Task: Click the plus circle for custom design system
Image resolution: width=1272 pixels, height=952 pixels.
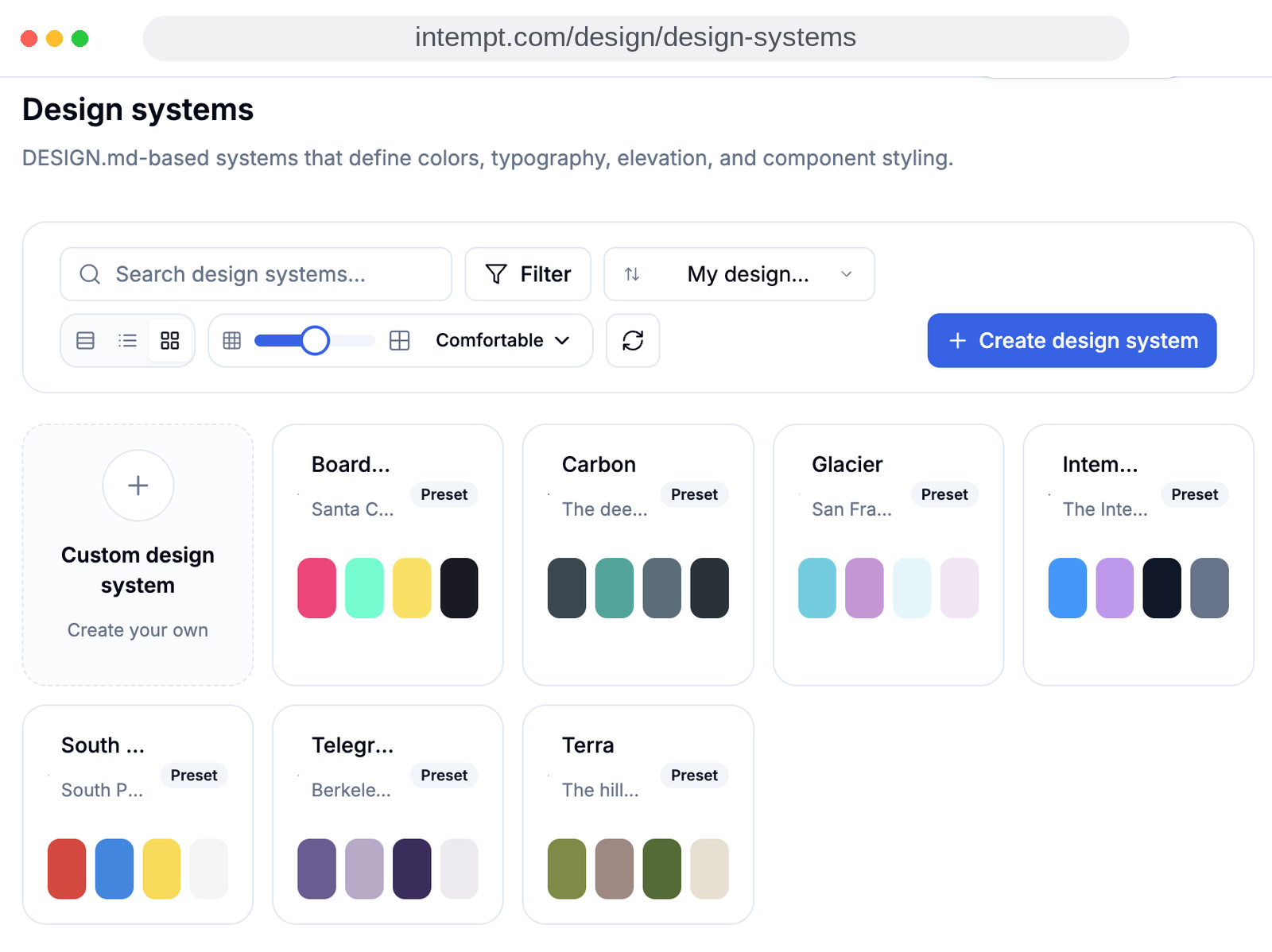Action: tap(138, 486)
